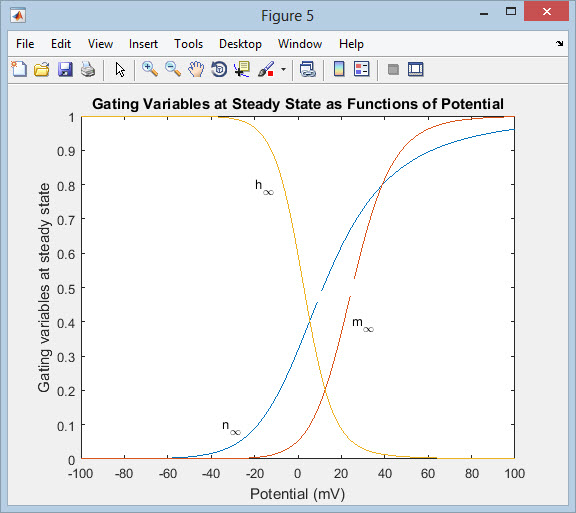
Task: Insert legend using toolbar icon
Action: pyautogui.click(x=361, y=69)
